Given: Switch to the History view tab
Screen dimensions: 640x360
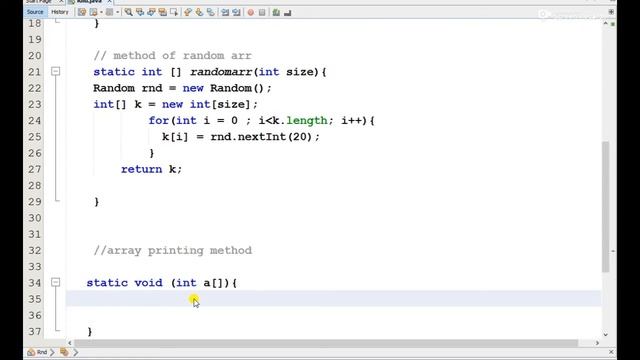Looking at the screenshot, I should tap(60, 12).
